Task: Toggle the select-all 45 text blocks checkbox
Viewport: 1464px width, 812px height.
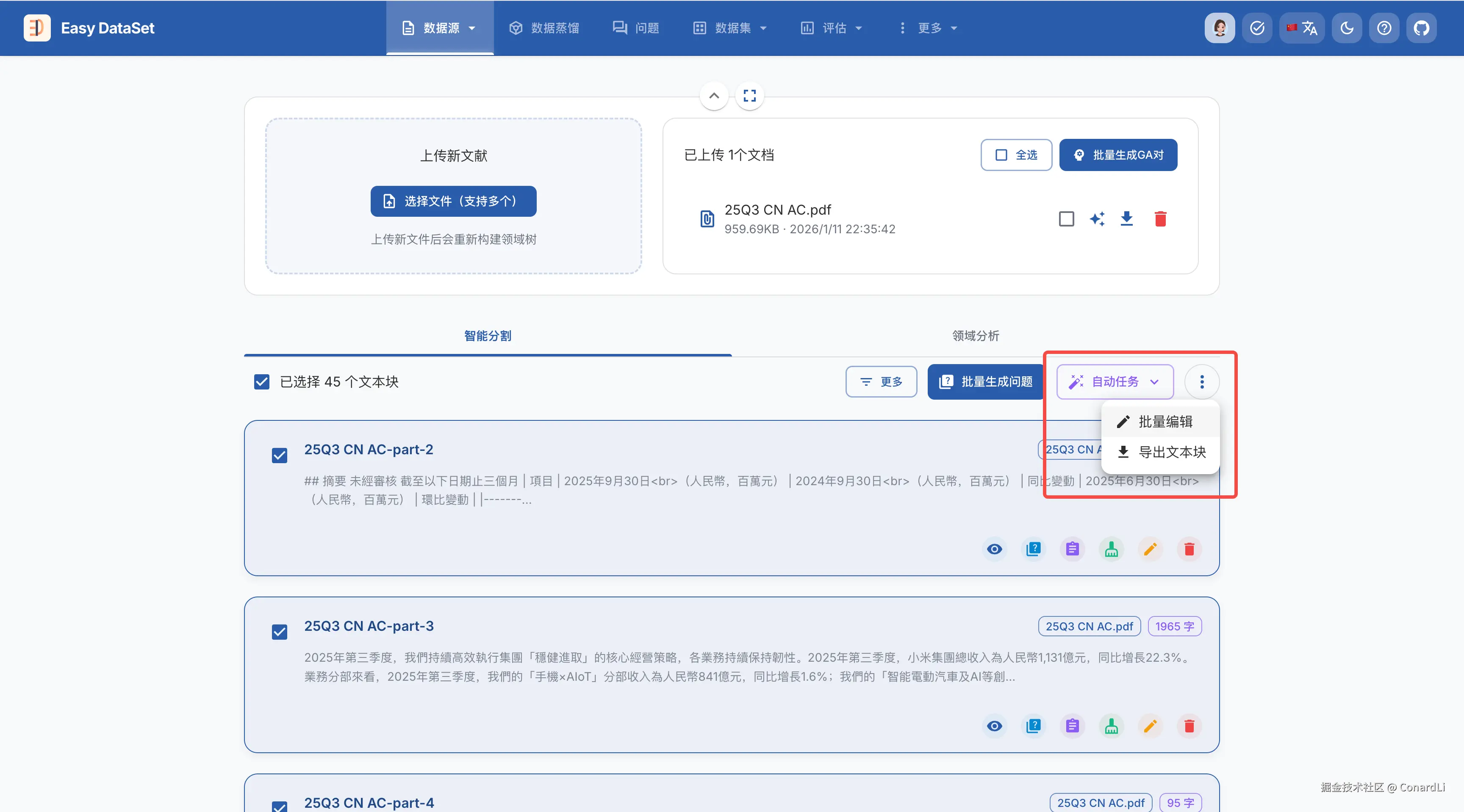Action: pyautogui.click(x=261, y=381)
